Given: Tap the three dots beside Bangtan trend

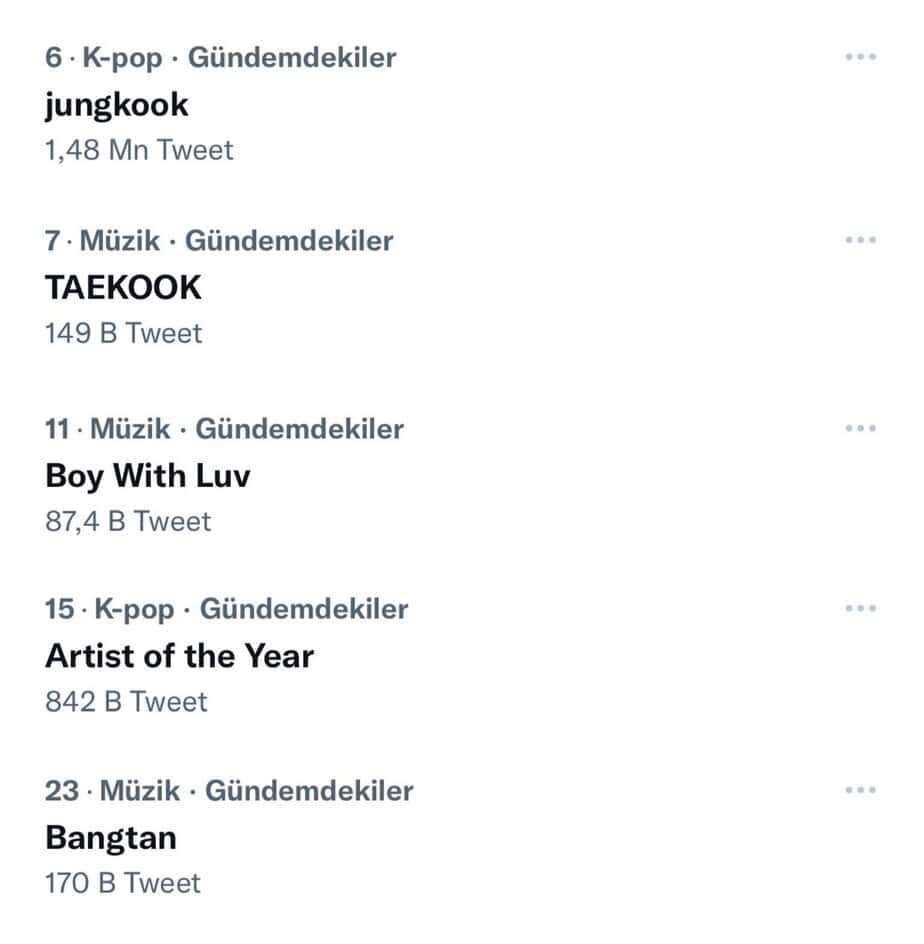Looking at the screenshot, I should click(860, 790).
